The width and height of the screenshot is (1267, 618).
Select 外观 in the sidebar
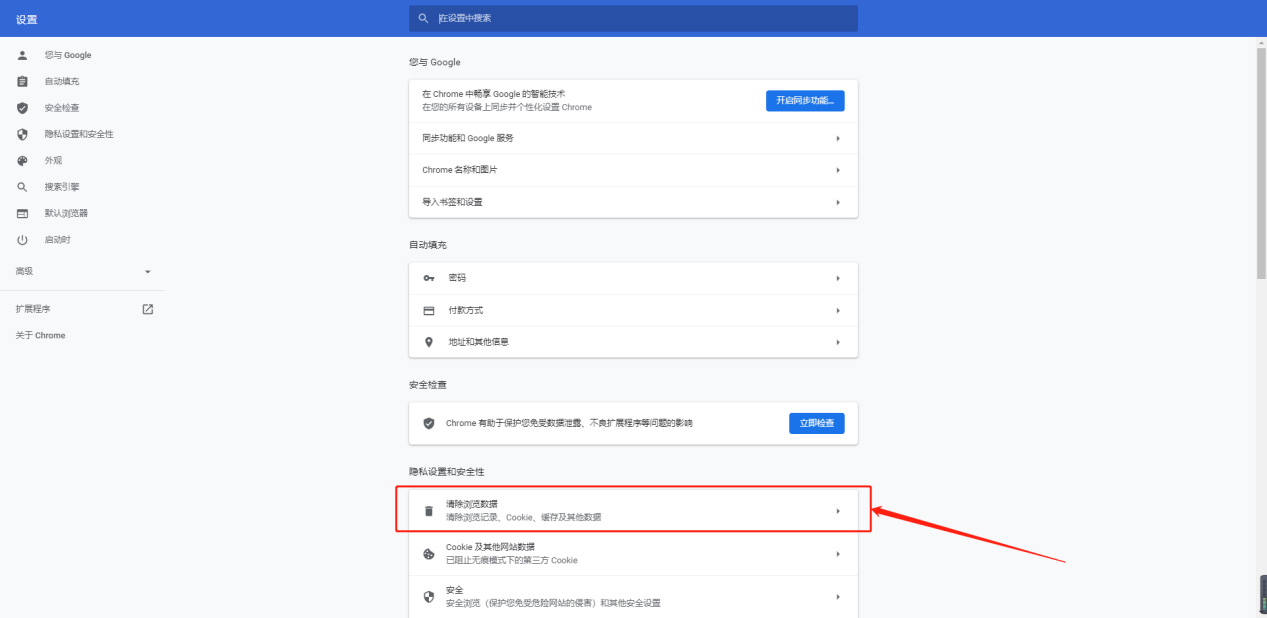[53, 160]
